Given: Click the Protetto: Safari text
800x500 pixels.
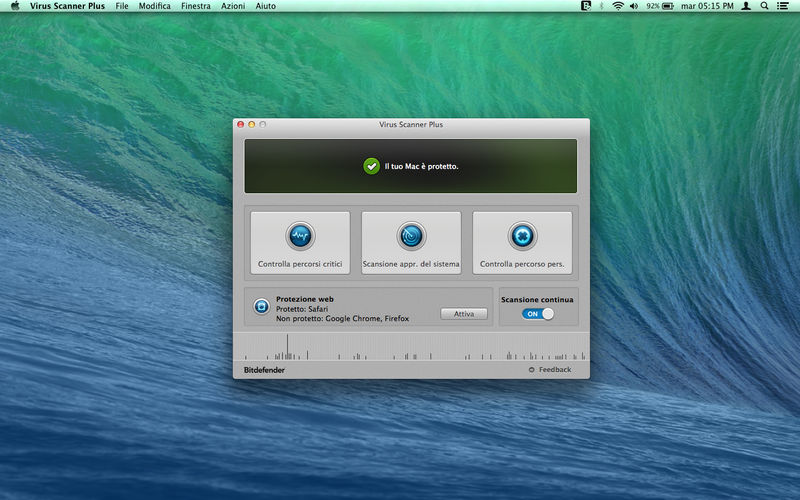Looking at the screenshot, I should [x=302, y=309].
